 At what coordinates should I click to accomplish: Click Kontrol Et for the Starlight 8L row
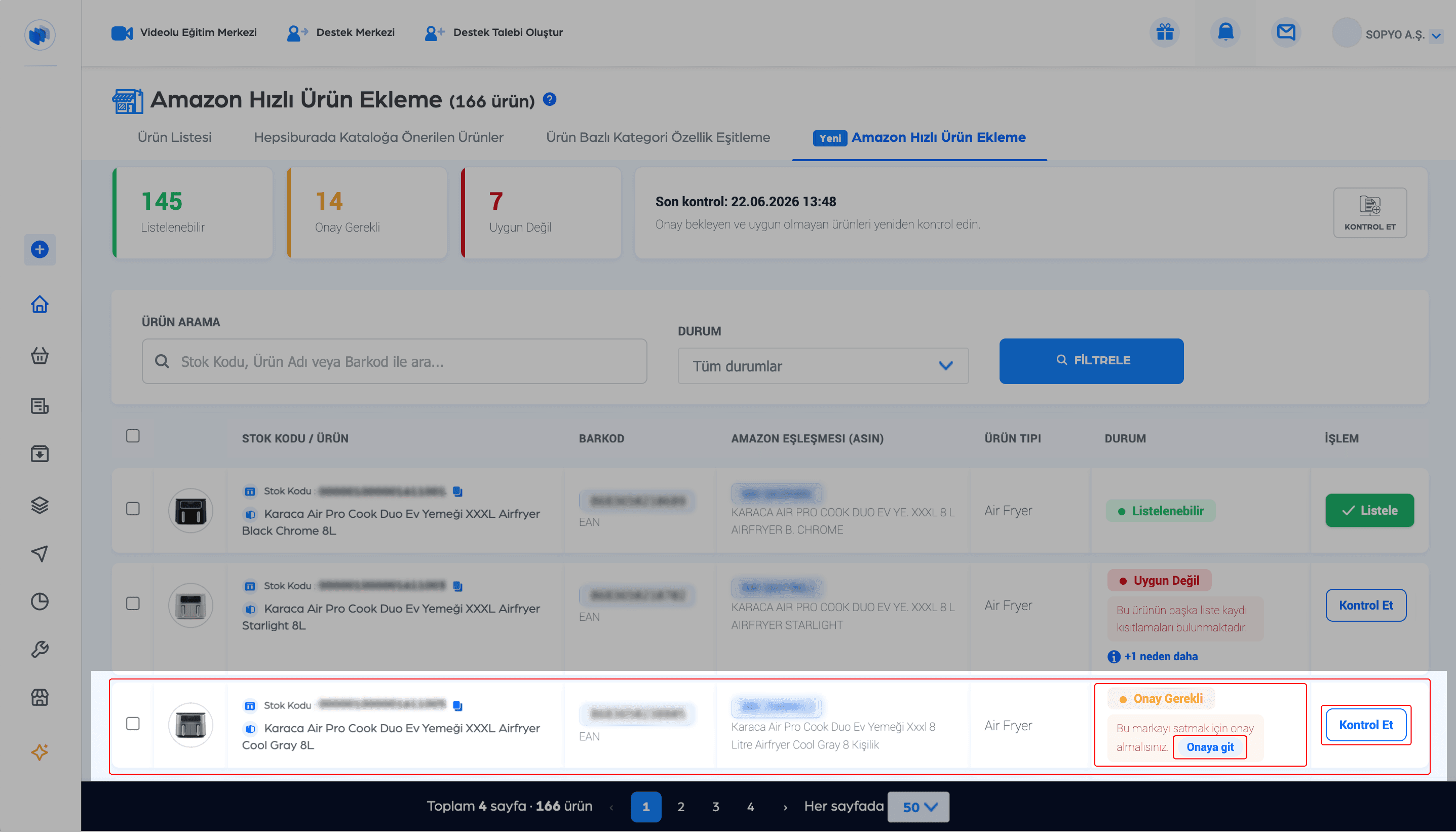point(1366,605)
